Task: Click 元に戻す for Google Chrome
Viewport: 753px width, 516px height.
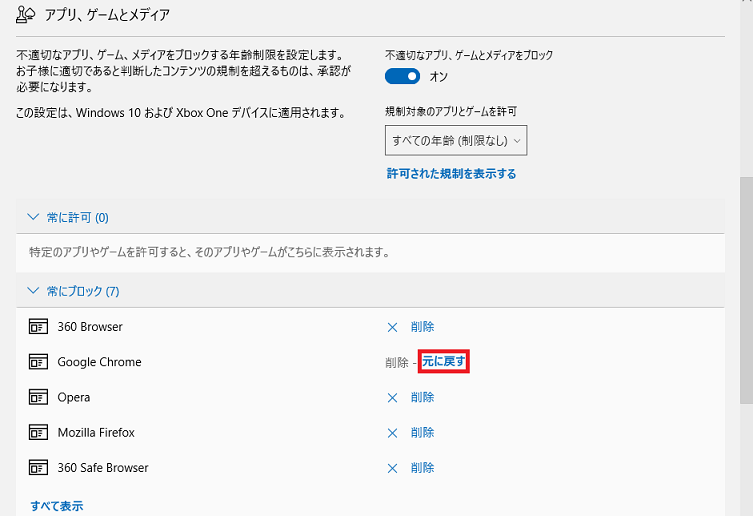Action: 444,361
